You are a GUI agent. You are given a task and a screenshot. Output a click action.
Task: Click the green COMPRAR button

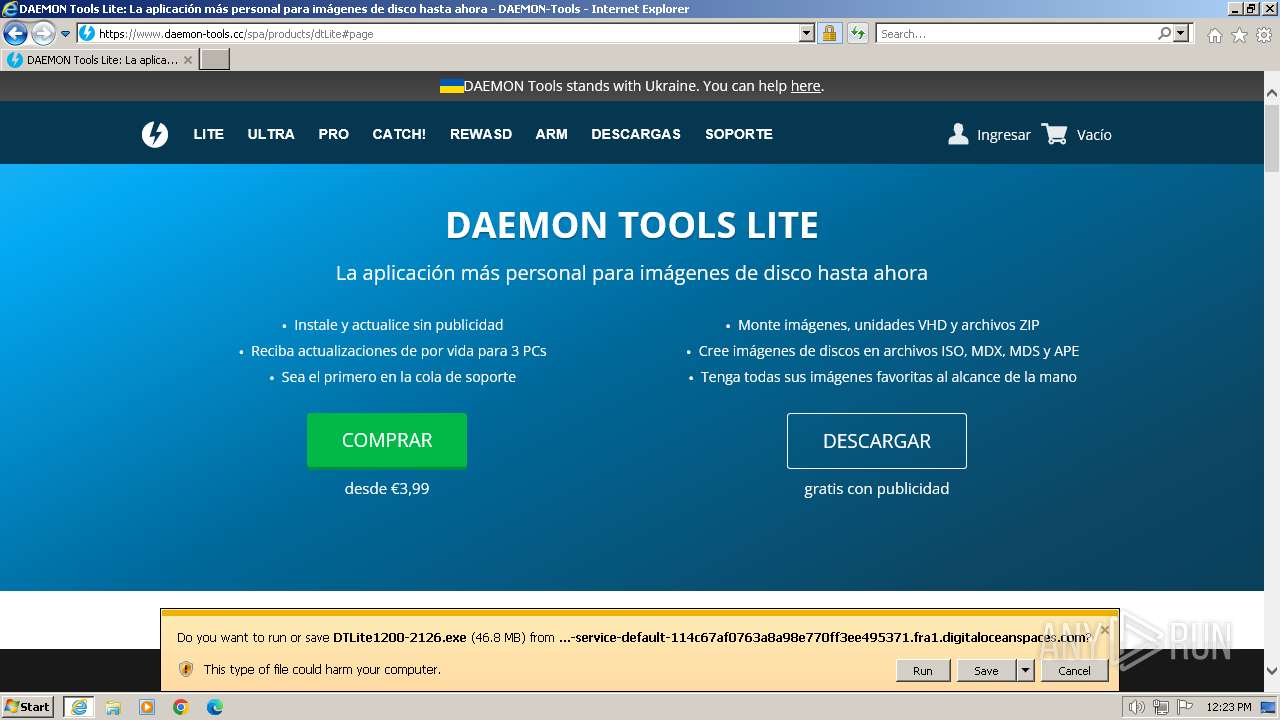click(x=387, y=440)
